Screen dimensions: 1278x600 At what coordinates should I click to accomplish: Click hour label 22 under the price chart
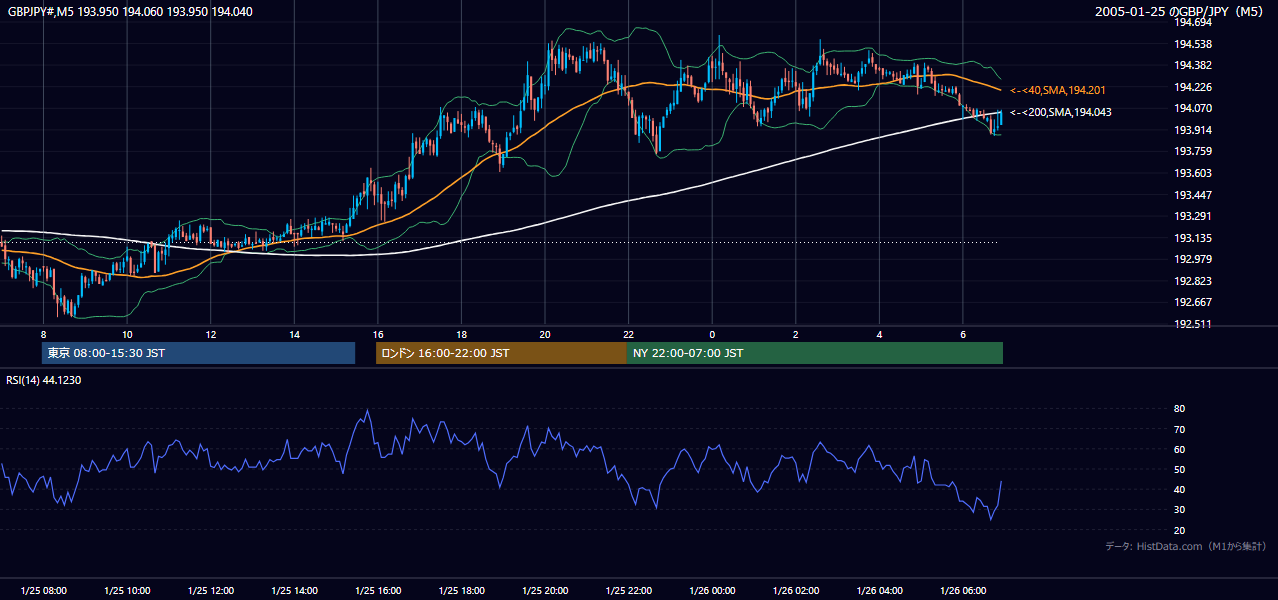[x=628, y=334]
